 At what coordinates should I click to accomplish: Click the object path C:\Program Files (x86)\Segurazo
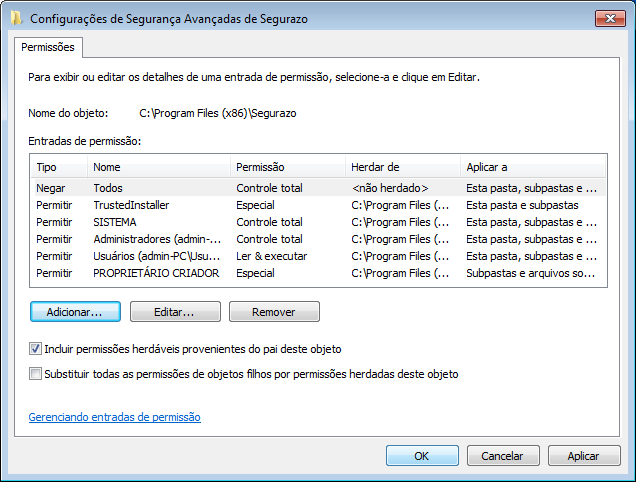pyautogui.click(x=218, y=113)
